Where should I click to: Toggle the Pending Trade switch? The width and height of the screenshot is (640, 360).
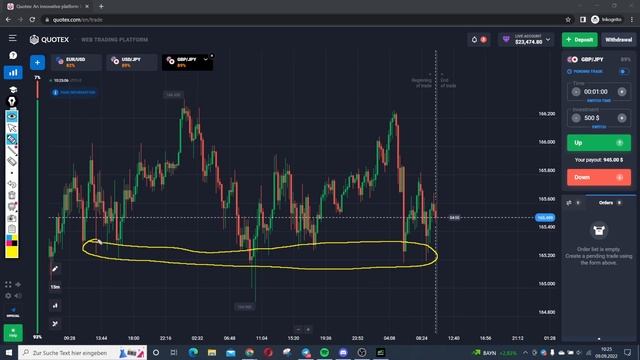tap(623, 71)
